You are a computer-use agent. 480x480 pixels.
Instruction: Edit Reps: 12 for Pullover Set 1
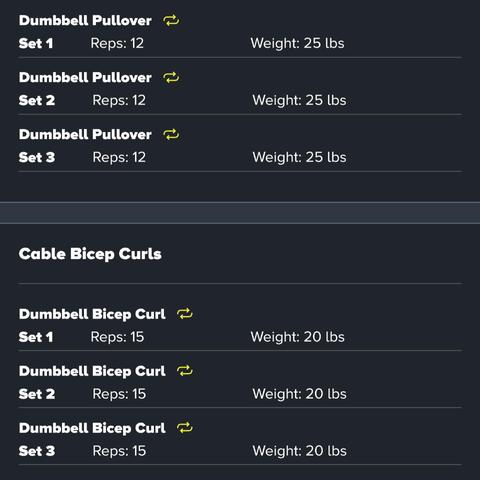[x=117, y=43]
